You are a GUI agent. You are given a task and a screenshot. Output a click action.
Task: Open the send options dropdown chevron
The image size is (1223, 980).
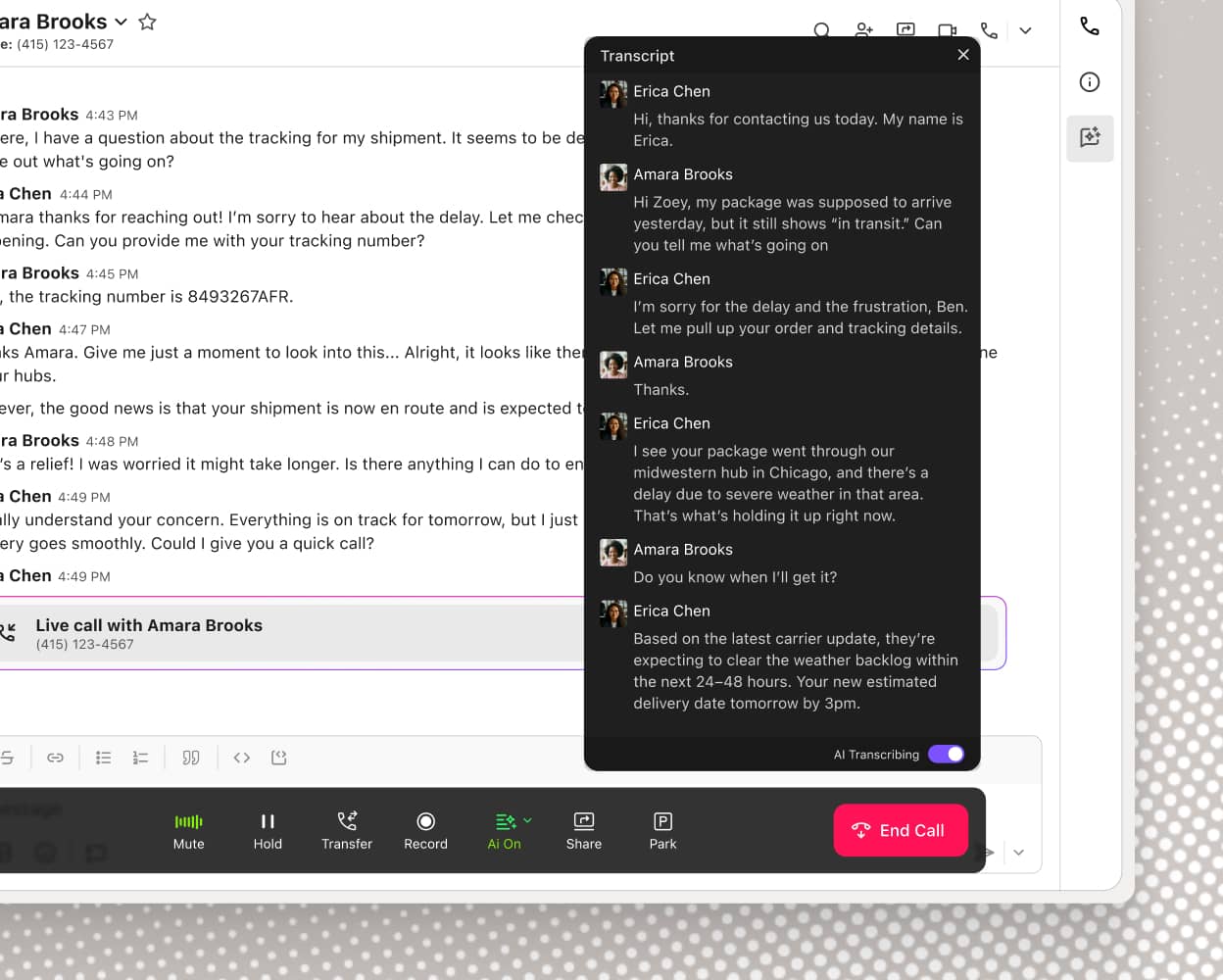(1019, 853)
